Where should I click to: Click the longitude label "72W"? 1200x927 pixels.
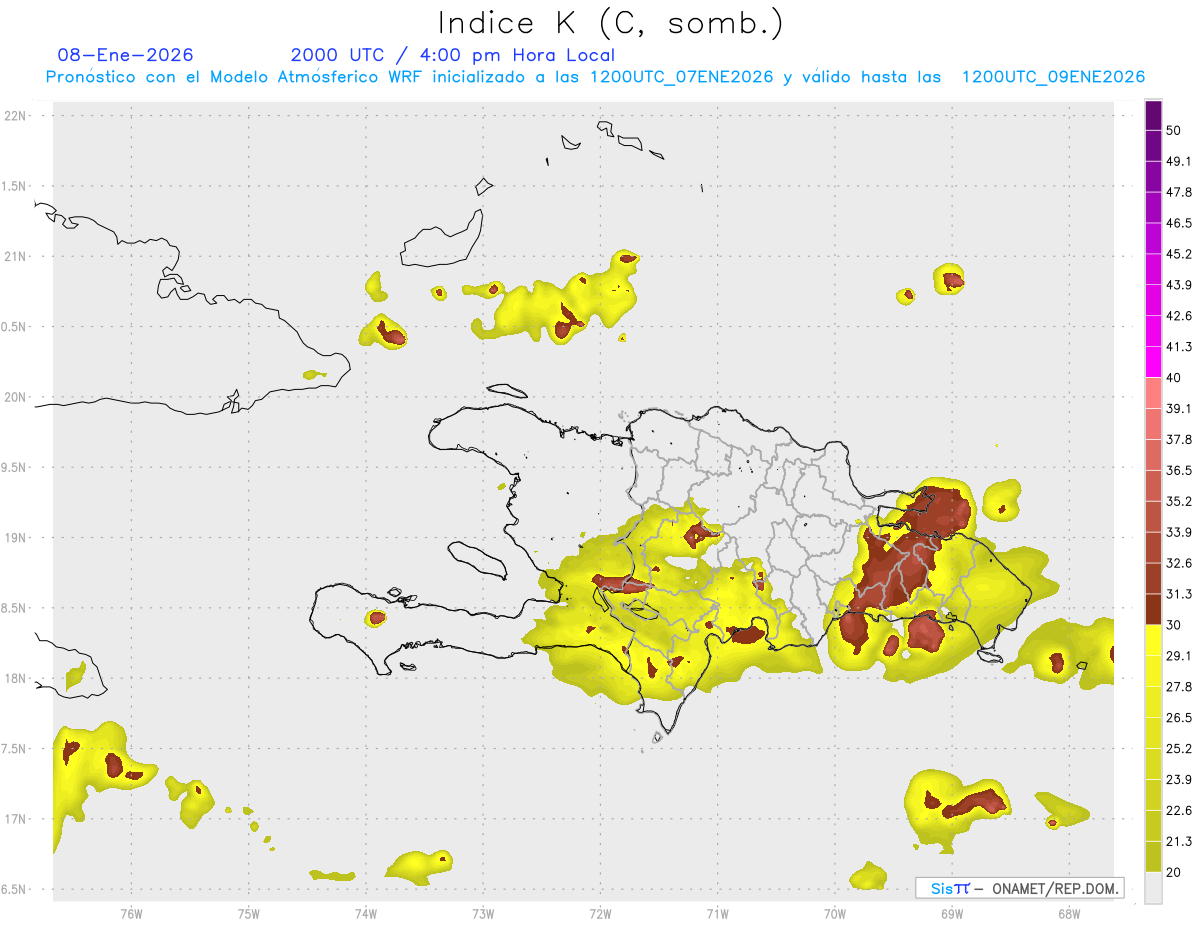[600, 915]
